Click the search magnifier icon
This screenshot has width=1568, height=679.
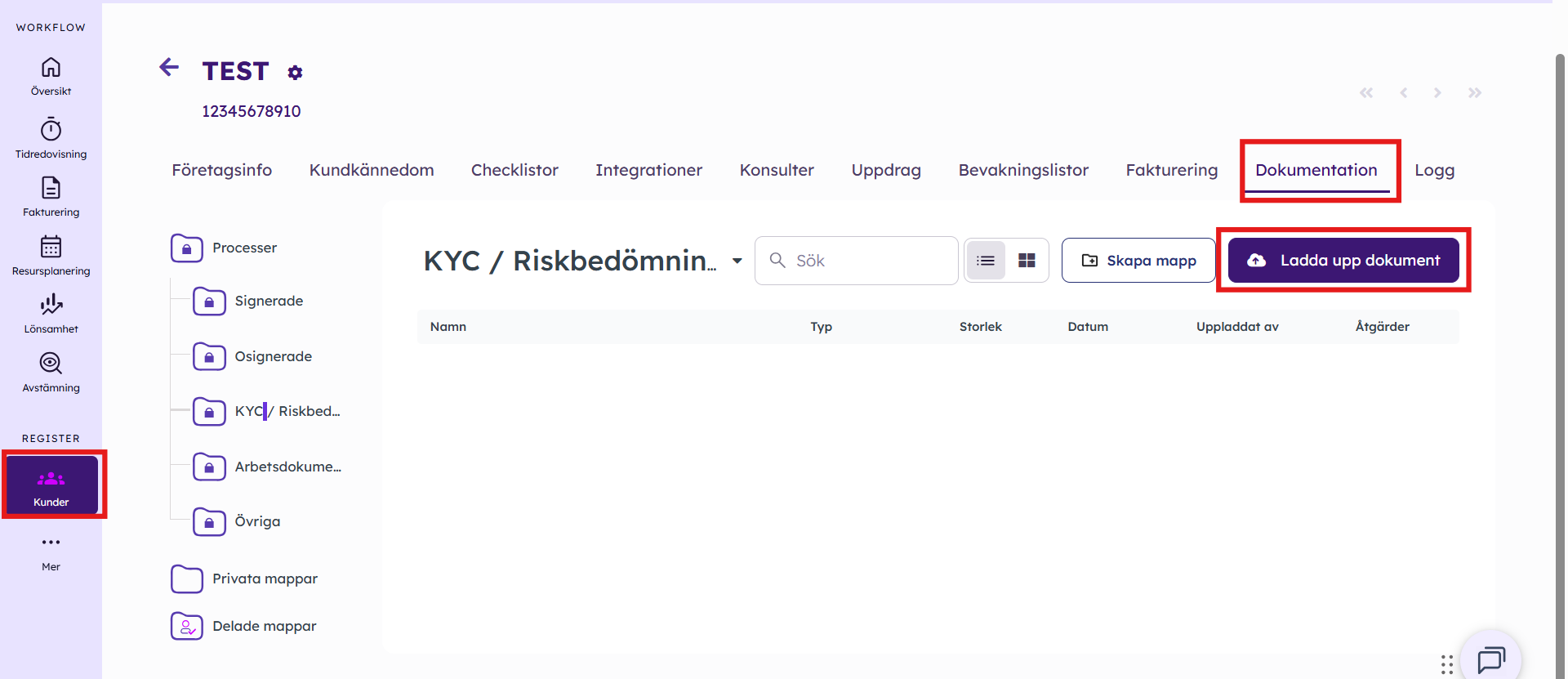pyautogui.click(x=777, y=260)
